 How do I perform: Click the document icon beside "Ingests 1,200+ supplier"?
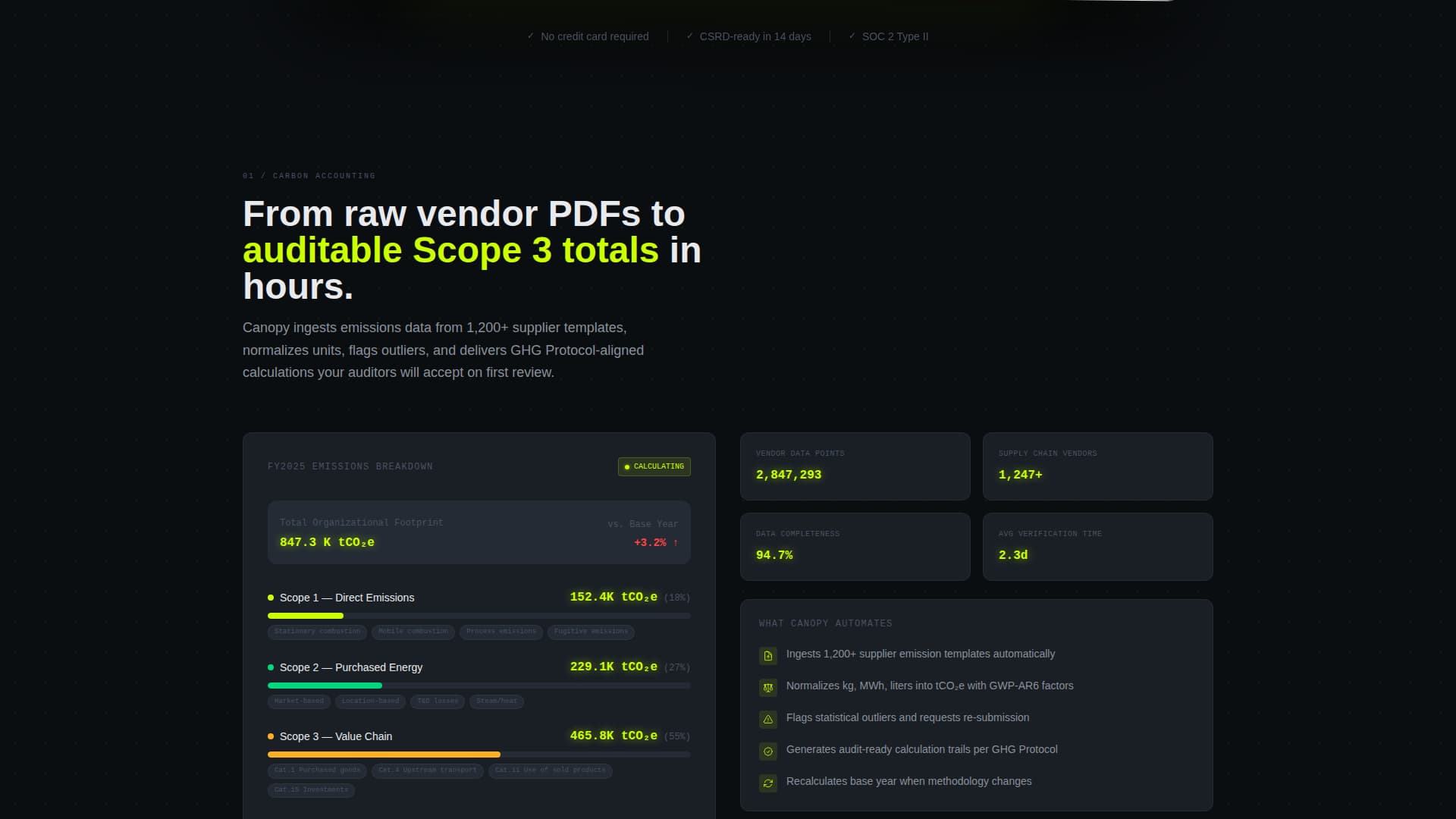coord(767,656)
